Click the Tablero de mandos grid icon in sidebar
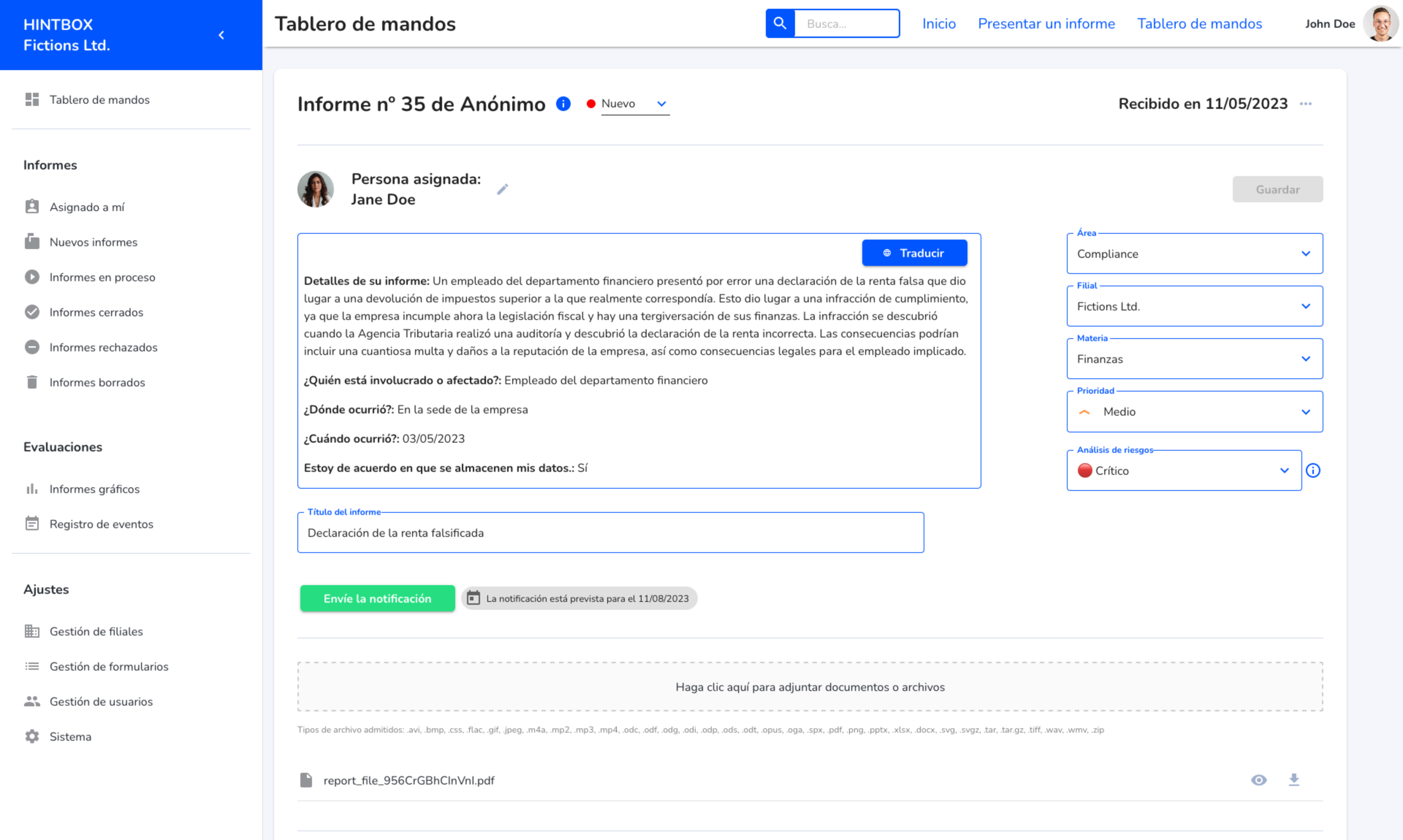This screenshot has height=840, width=1403. 32,100
